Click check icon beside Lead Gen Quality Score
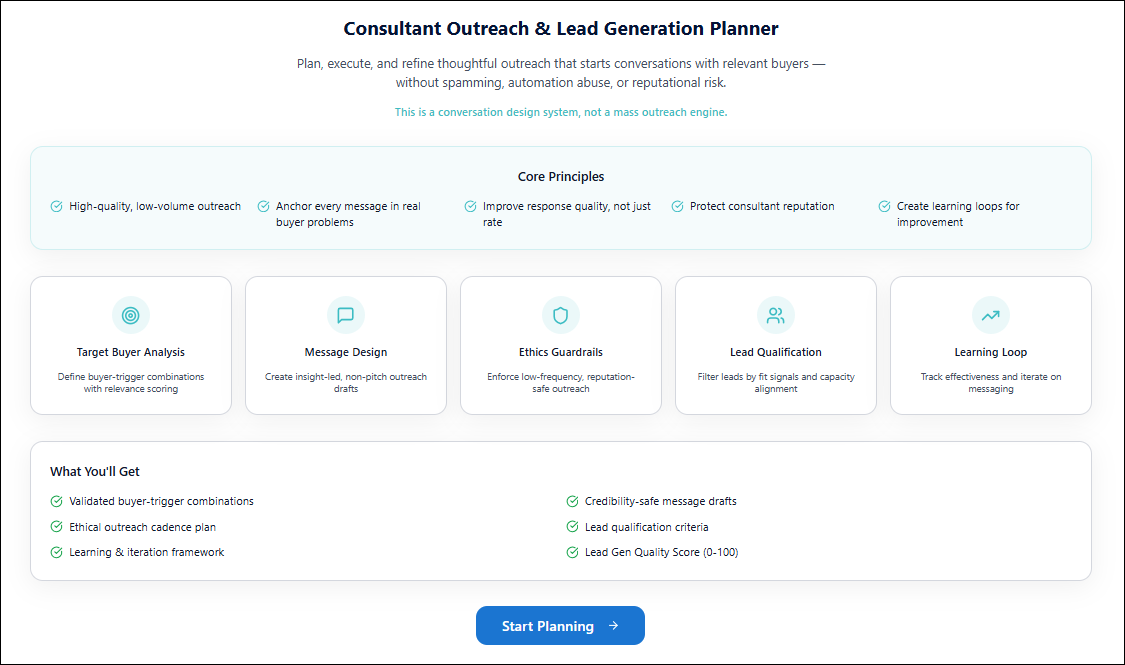This screenshot has width=1125, height=665. coord(573,552)
